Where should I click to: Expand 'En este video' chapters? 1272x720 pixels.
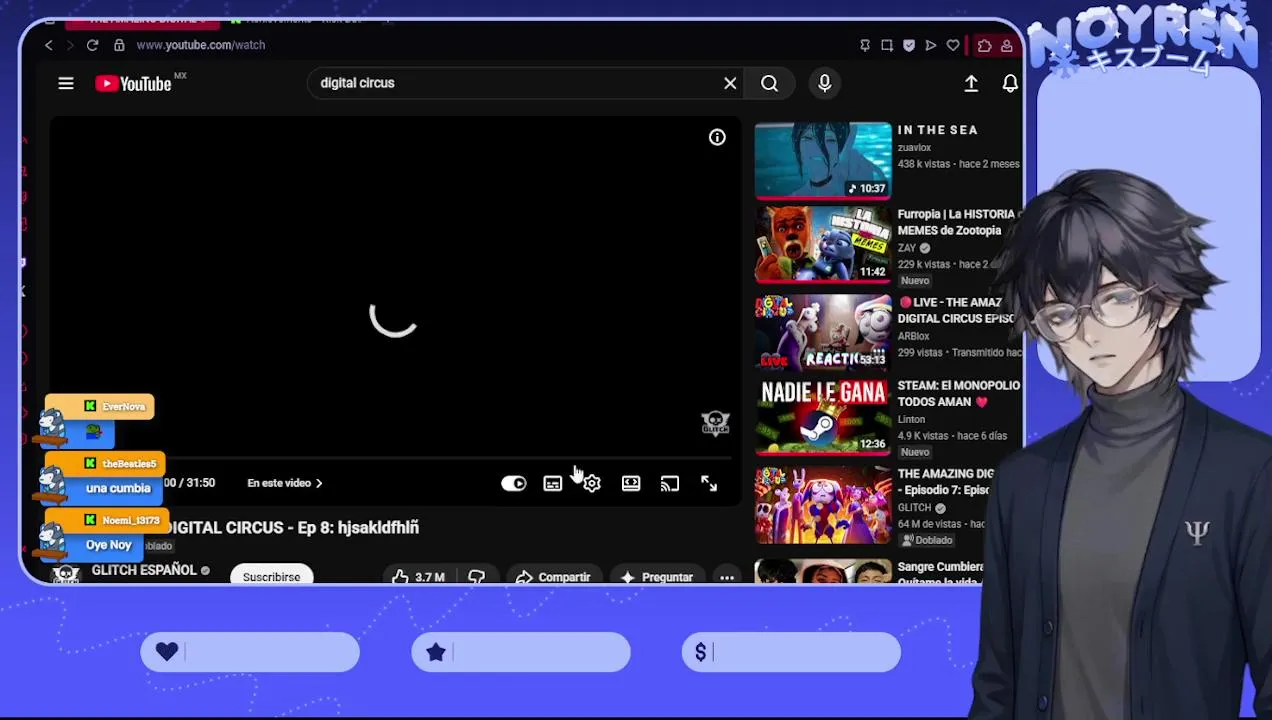point(285,483)
